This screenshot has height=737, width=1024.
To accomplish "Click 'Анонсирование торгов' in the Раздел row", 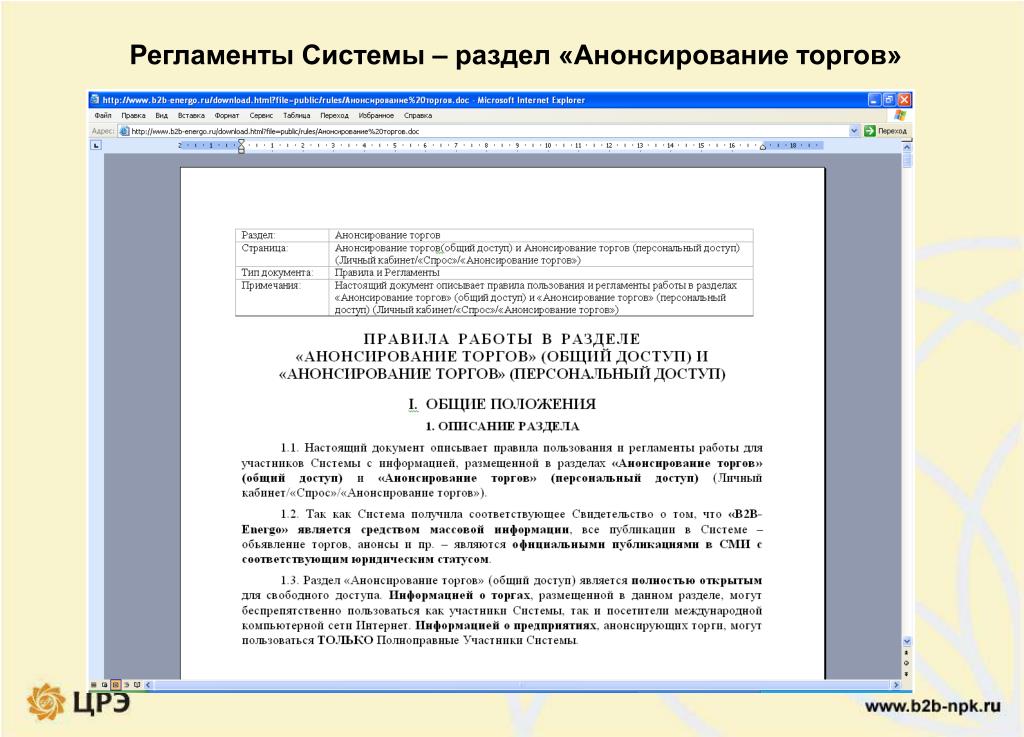I will point(387,235).
